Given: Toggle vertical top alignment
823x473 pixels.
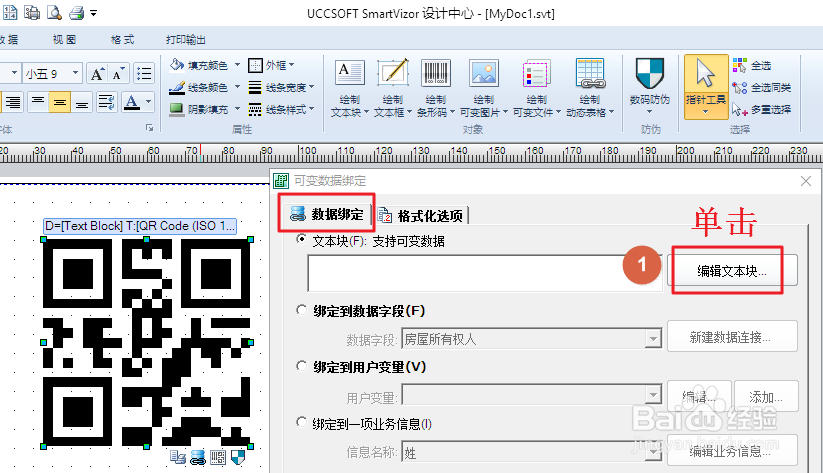Looking at the screenshot, I should coord(38,102).
